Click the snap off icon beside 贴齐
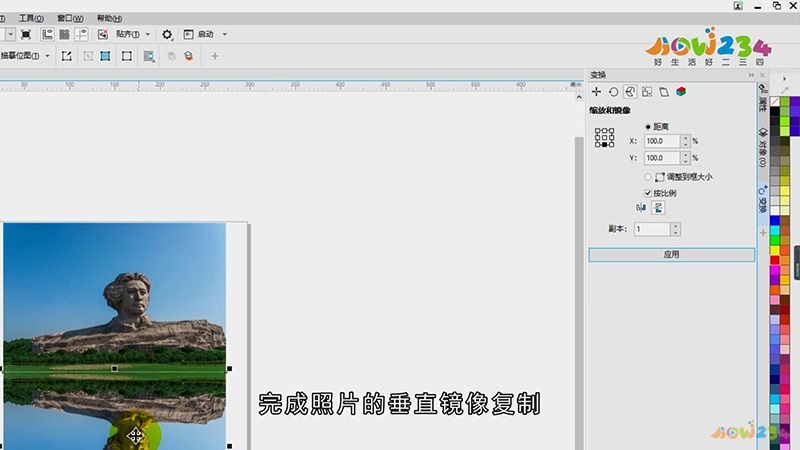The width and height of the screenshot is (800, 450). 103,34
